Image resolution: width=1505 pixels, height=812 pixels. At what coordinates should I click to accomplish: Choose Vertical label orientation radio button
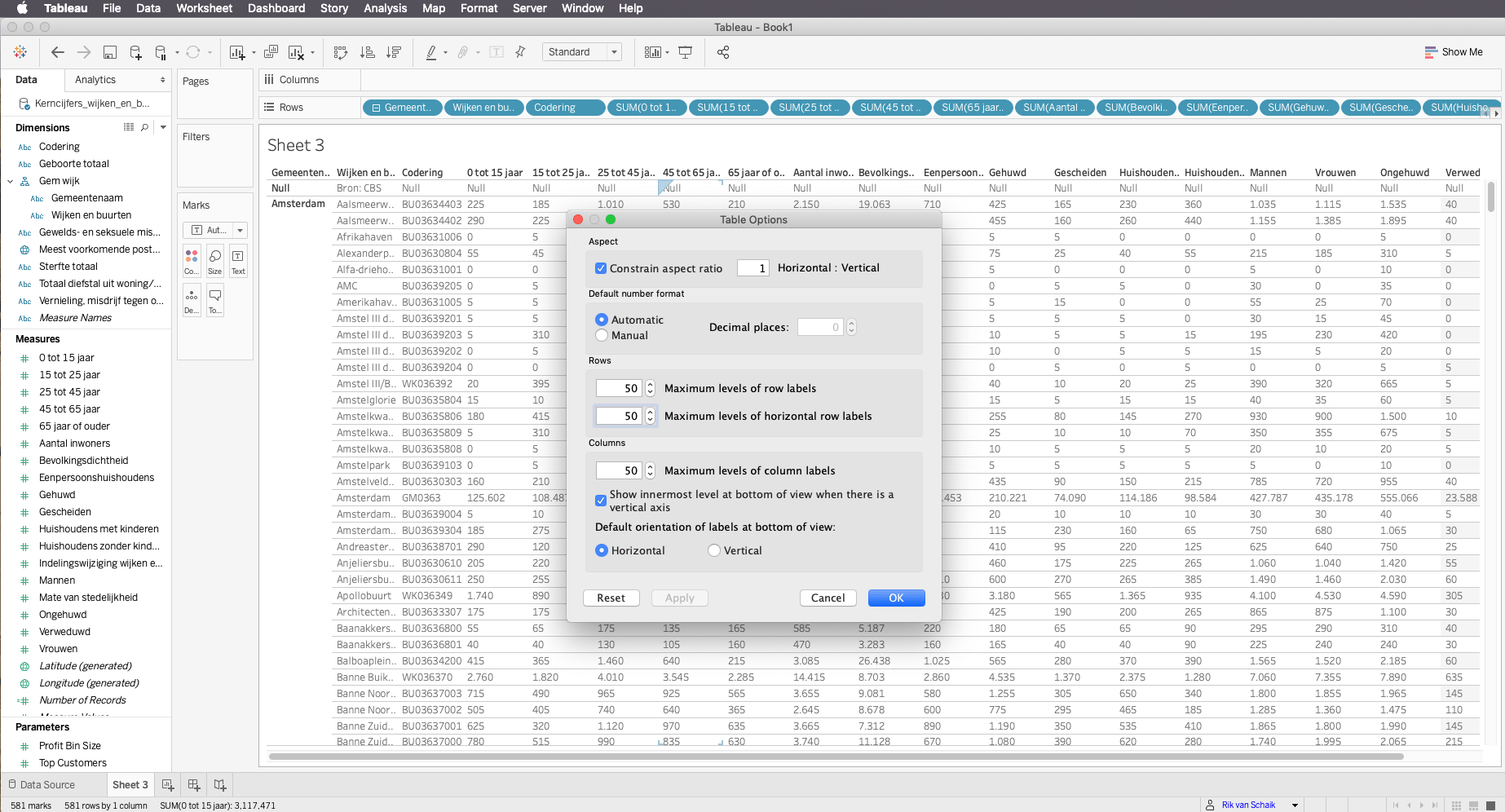pyautogui.click(x=714, y=550)
